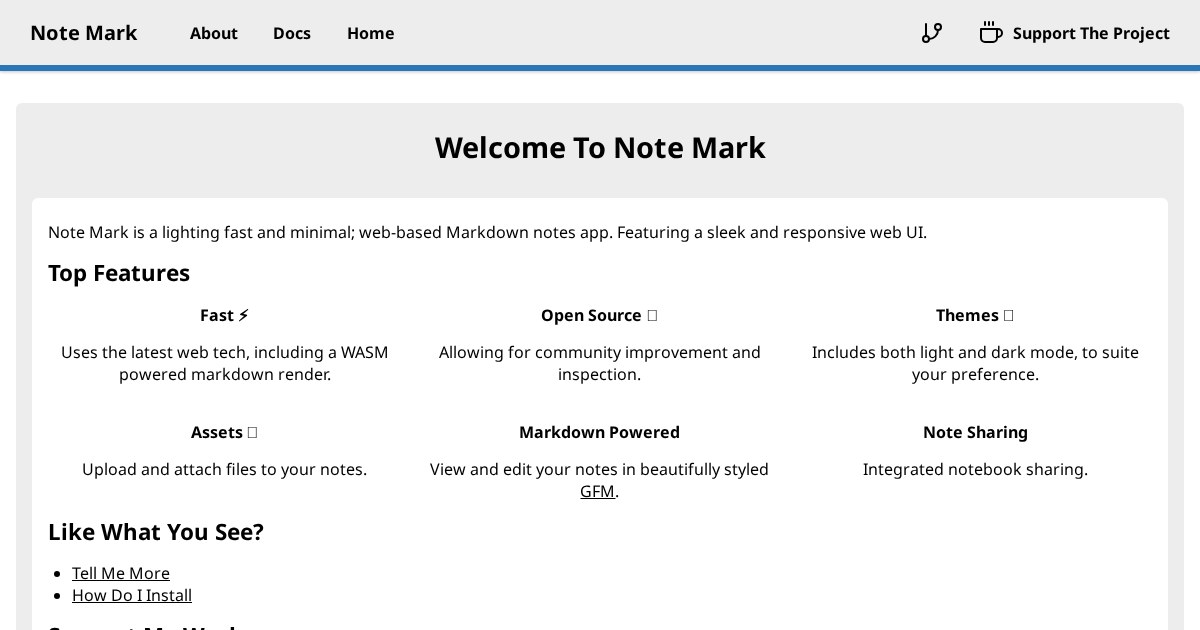
Task: Click Support The Project link
Action: 1091,33
